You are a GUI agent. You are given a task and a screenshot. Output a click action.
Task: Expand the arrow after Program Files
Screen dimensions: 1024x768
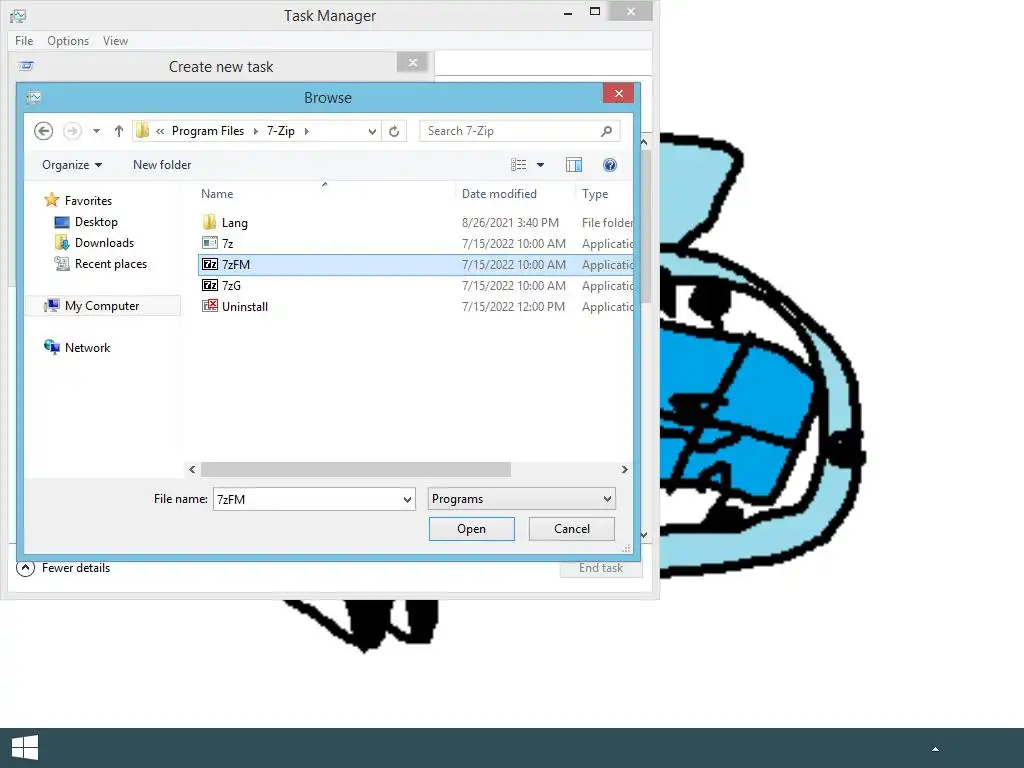(x=255, y=131)
